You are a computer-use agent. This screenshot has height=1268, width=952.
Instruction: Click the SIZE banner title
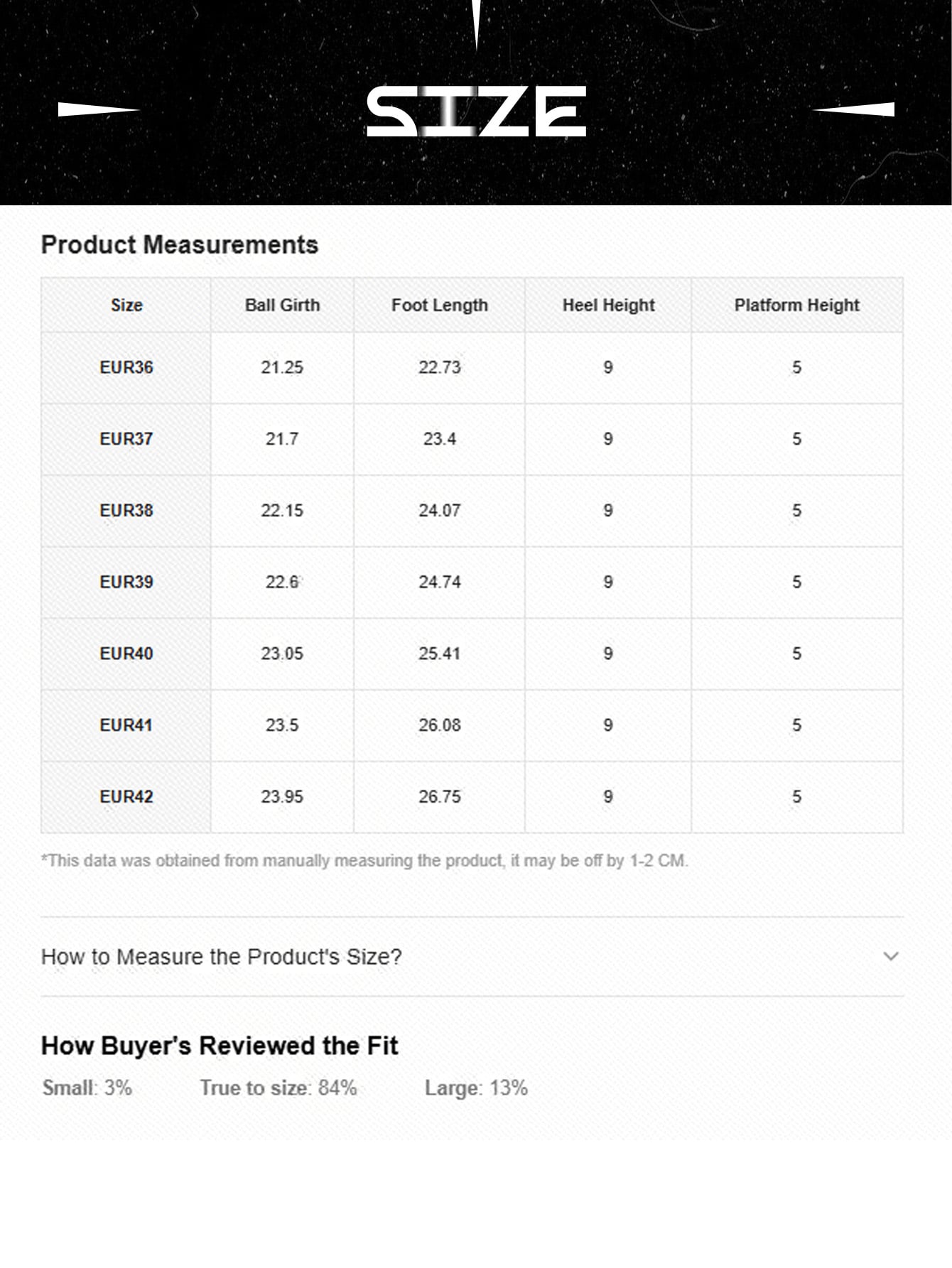tap(476, 112)
